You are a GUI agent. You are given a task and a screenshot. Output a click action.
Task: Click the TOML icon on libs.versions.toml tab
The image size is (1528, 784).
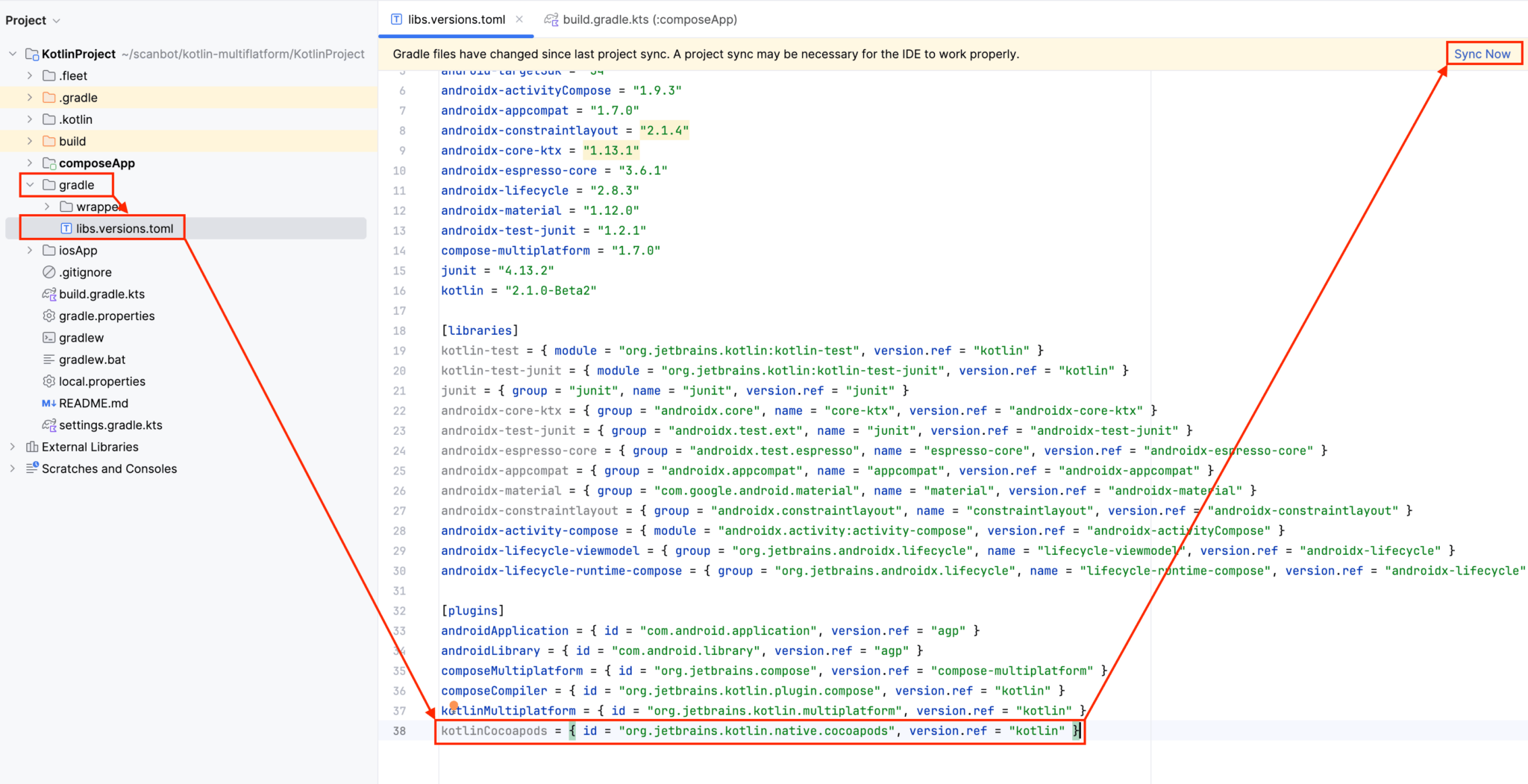point(396,19)
